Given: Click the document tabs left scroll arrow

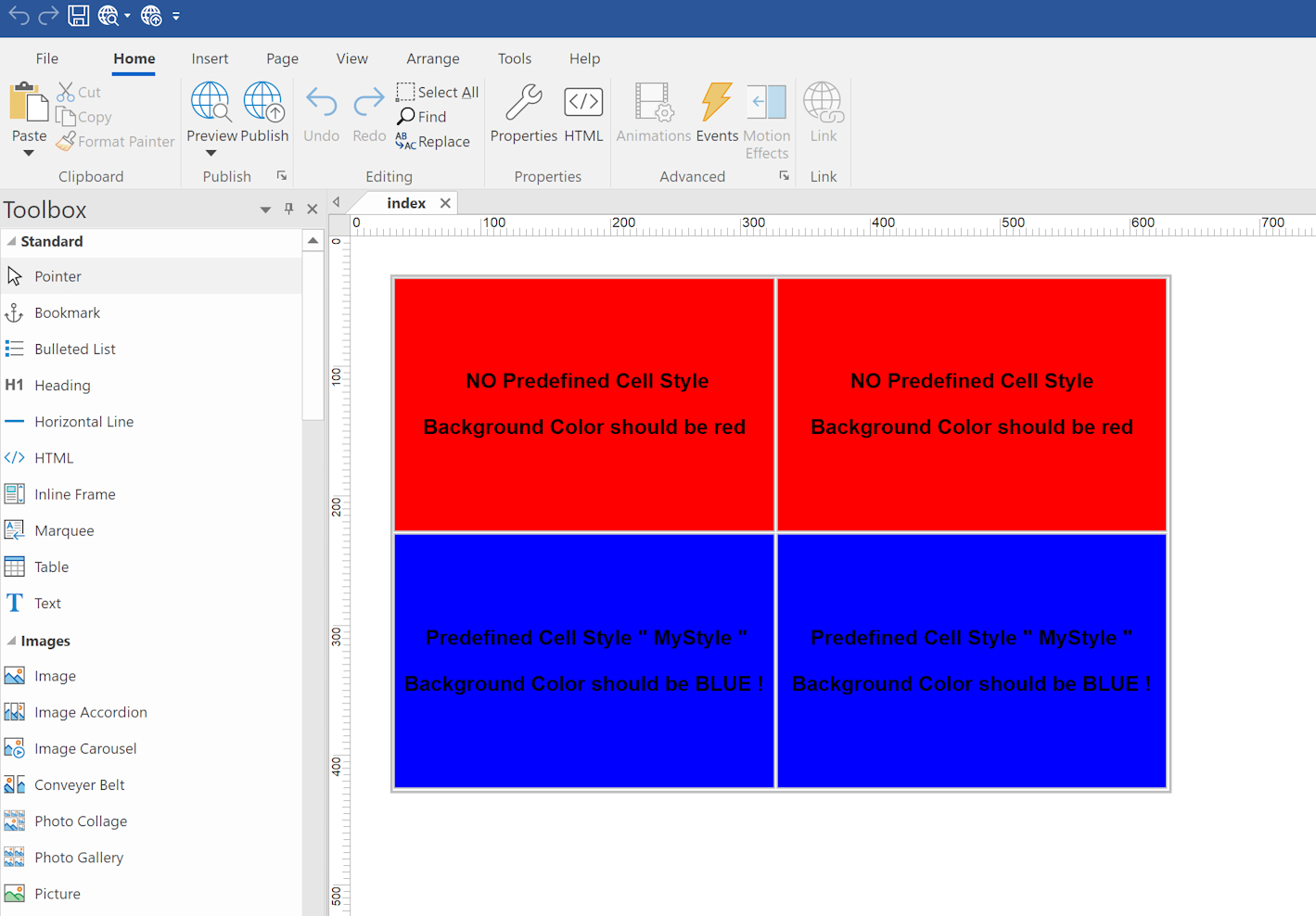Looking at the screenshot, I should (337, 202).
